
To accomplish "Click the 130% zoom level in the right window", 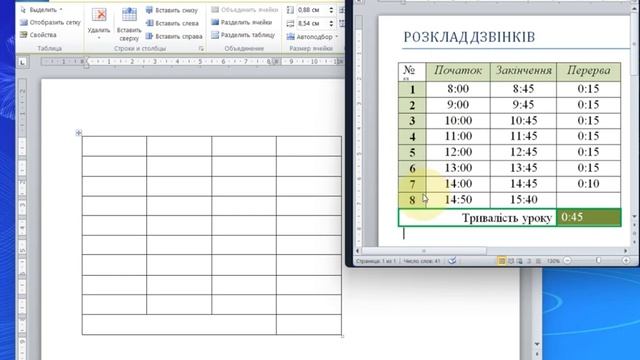I will tap(553, 261).
